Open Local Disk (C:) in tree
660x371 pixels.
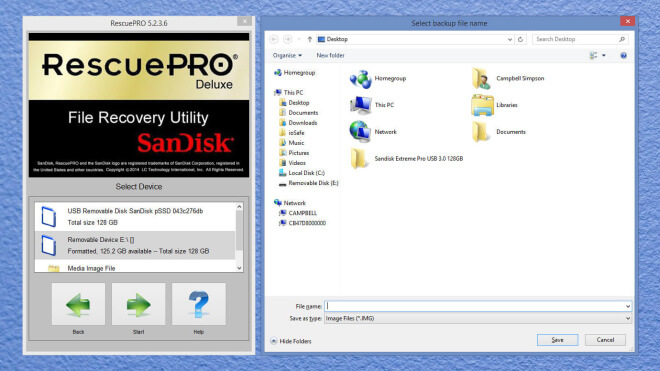[x=302, y=173]
